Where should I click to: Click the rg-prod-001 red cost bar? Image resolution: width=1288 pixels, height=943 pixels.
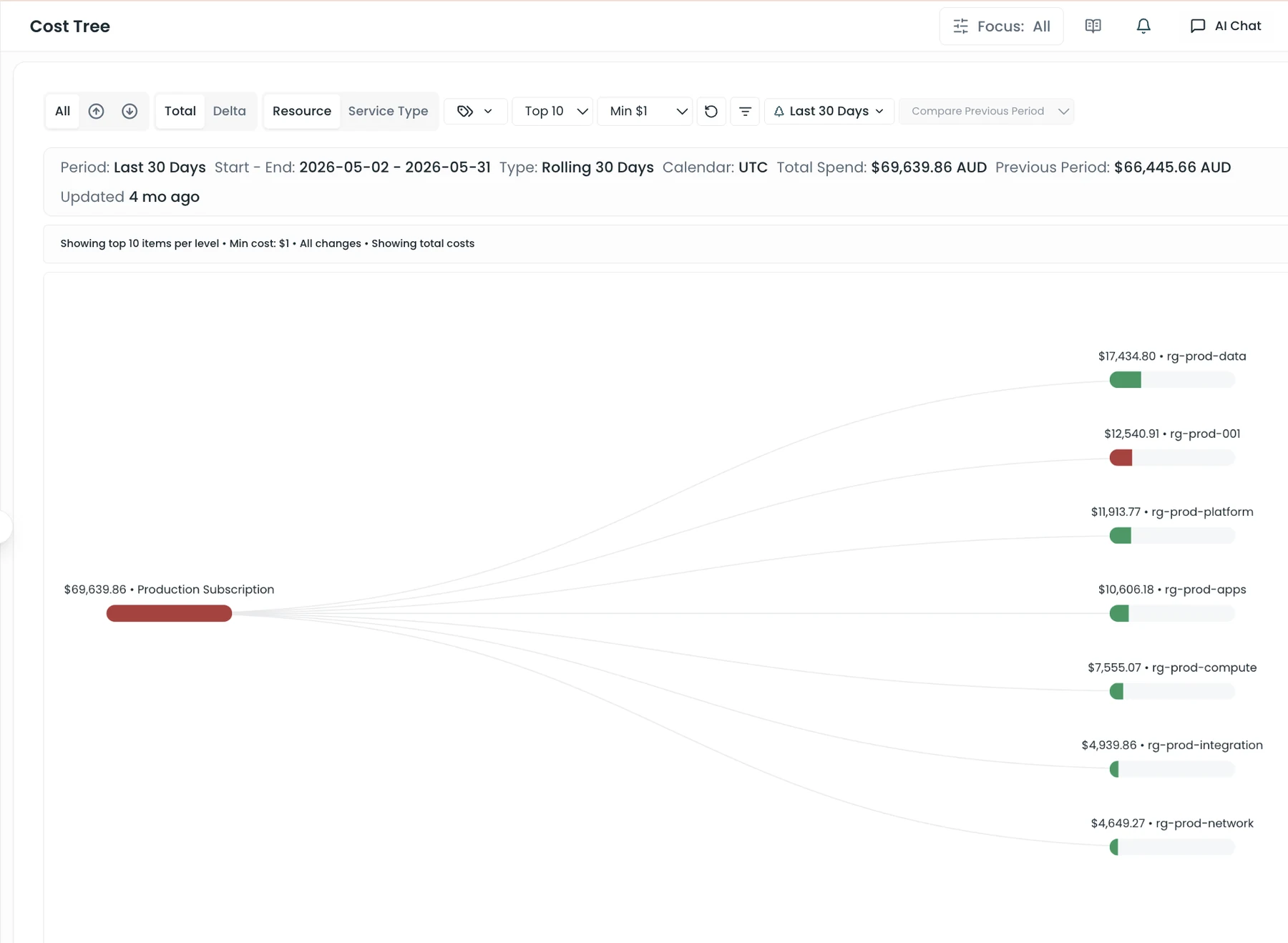(1172, 458)
